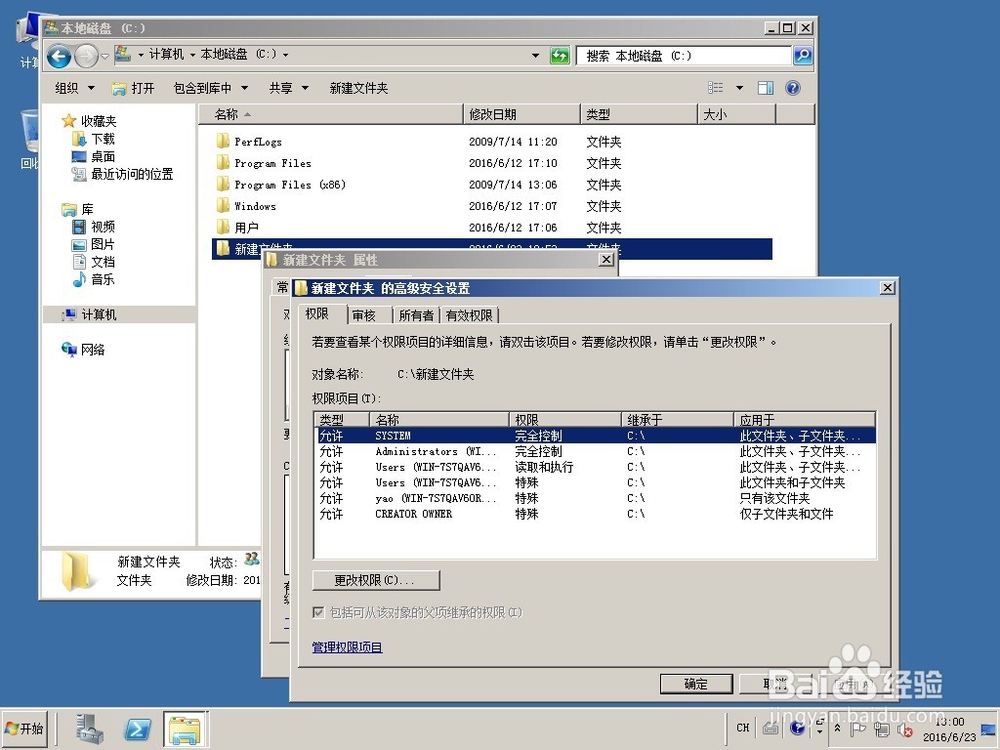Open the change view icon in toolbar
This screenshot has width=1000, height=750.
[716, 87]
